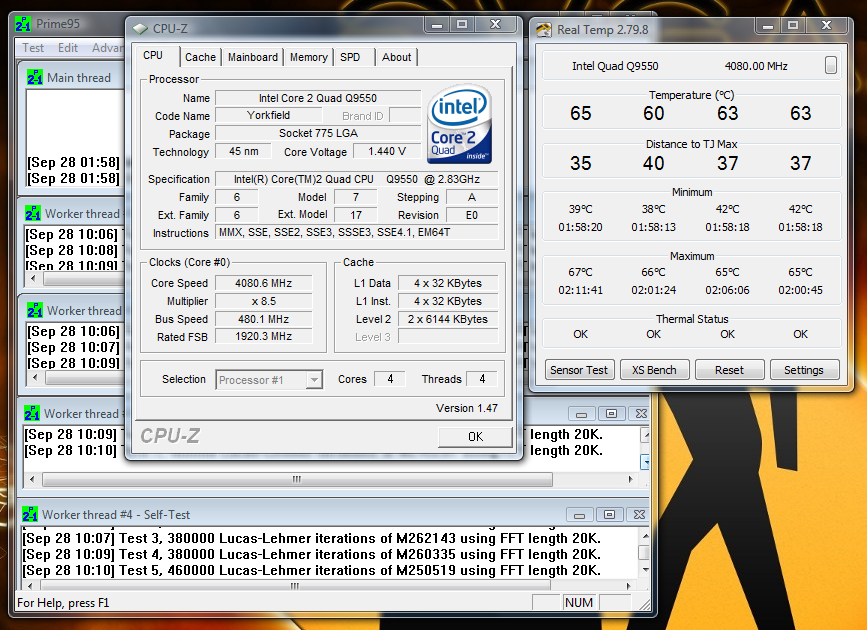Viewport: 867px width, 630px height.
Task: Click the right scroll arrow of the third Worker thread
Action: pyautogui.click(x=630, y=479)
